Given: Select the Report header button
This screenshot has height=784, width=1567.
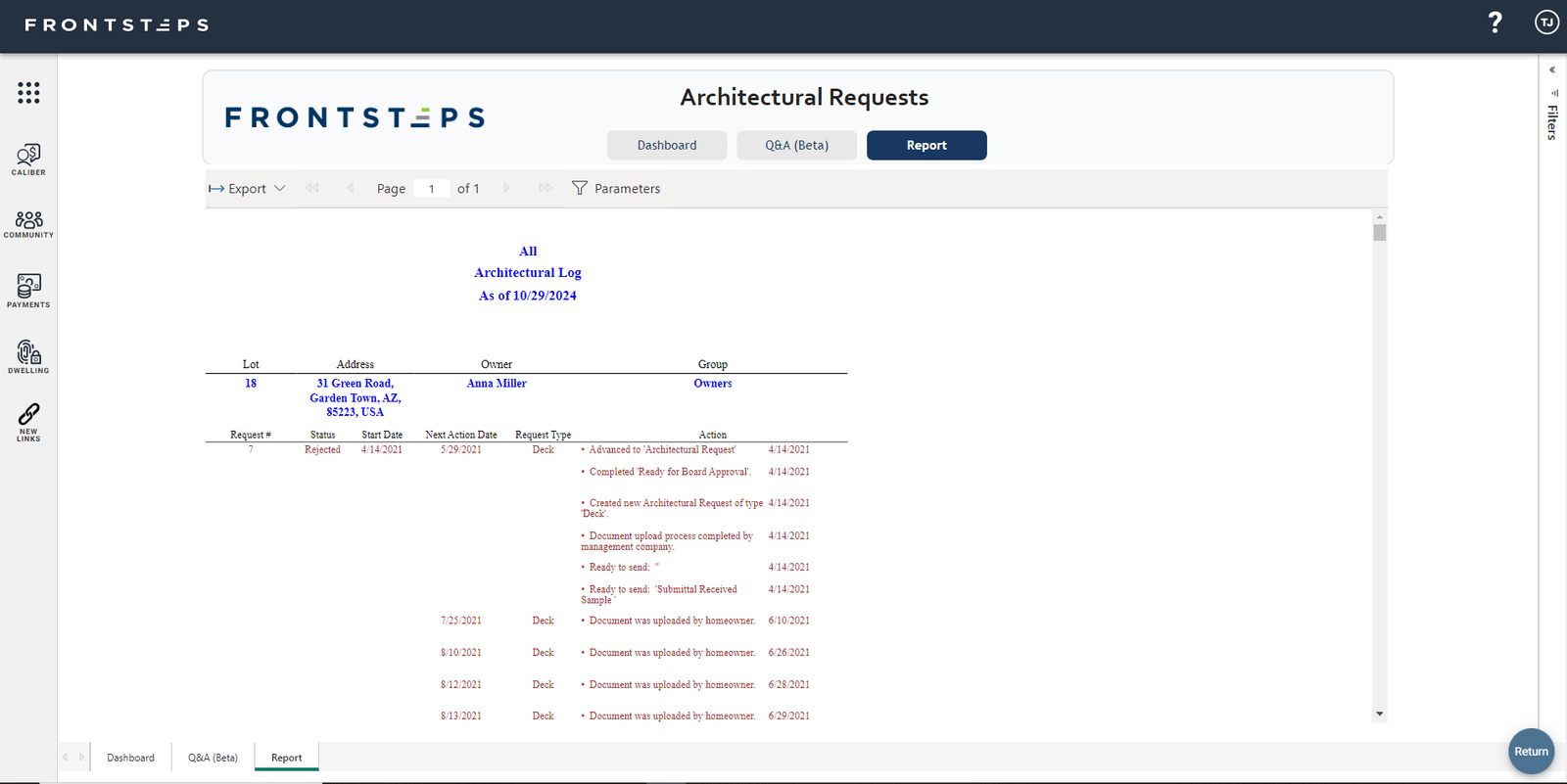Looking at the screenshot, I should (x=926, y=145).
